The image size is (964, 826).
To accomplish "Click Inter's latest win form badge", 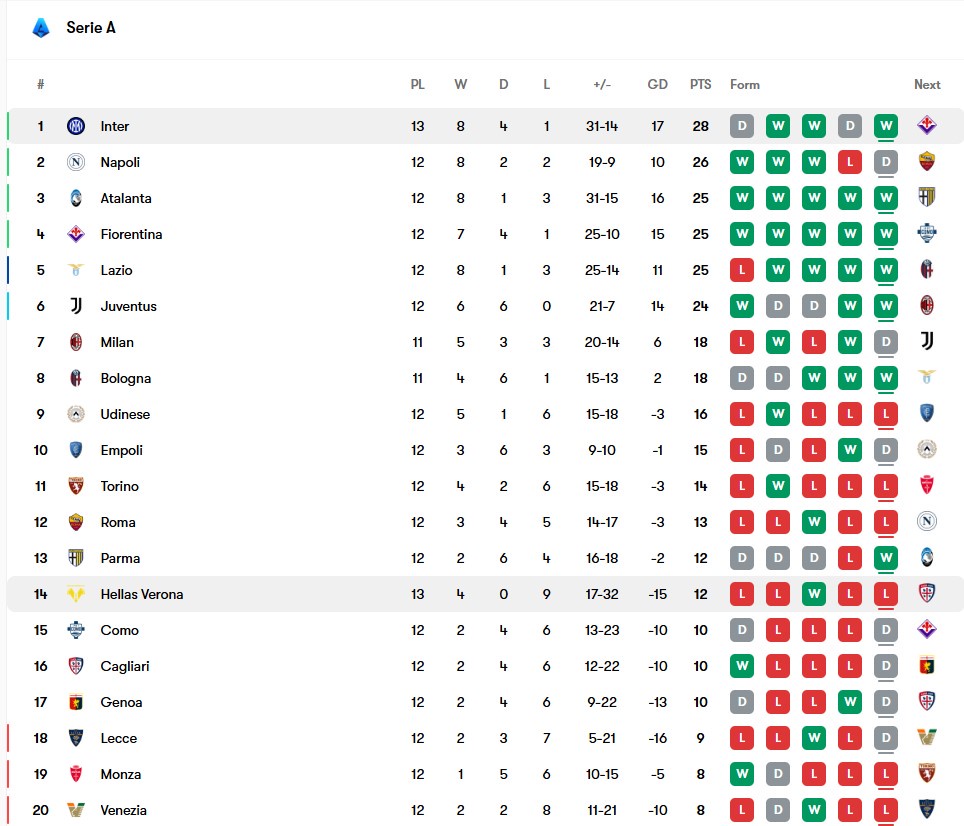I will [x=885, y=126].
